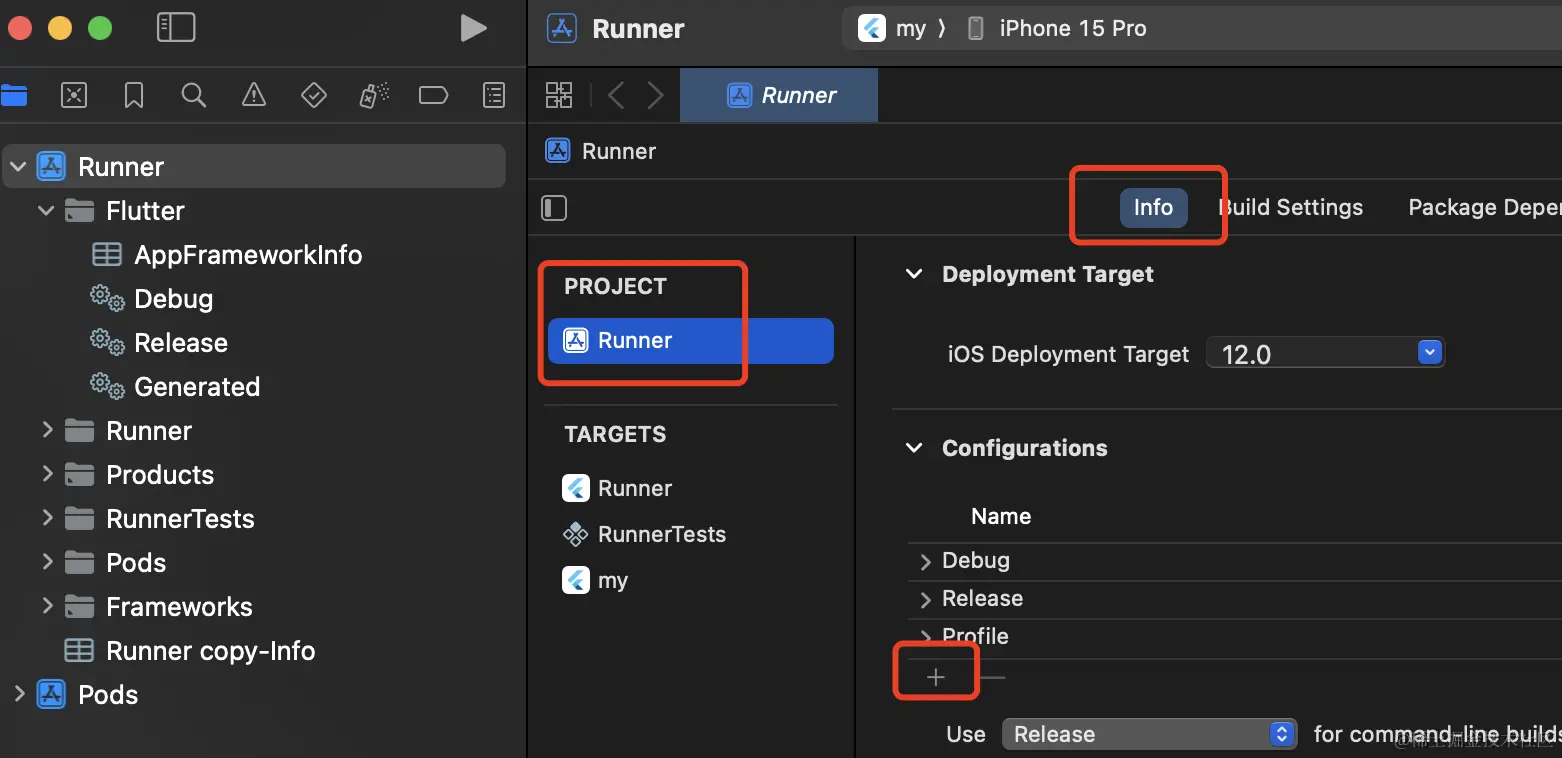Select Runner under PROJECT
Image resolution: width=1562 pixels, height=758 pixels.
[x=690, y=341]
